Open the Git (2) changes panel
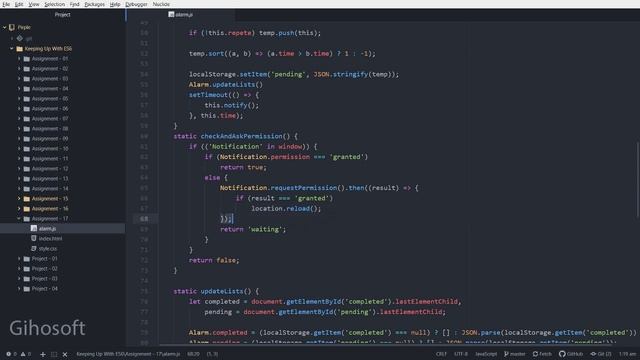 [600, 354]
